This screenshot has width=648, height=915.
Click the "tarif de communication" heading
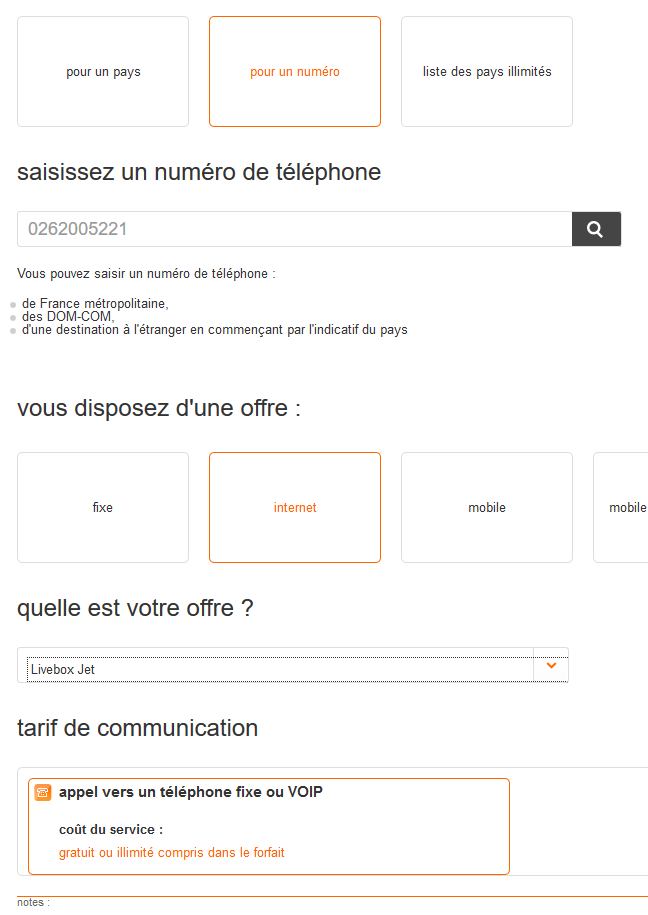pyautogui.click(x=138, y=728)
